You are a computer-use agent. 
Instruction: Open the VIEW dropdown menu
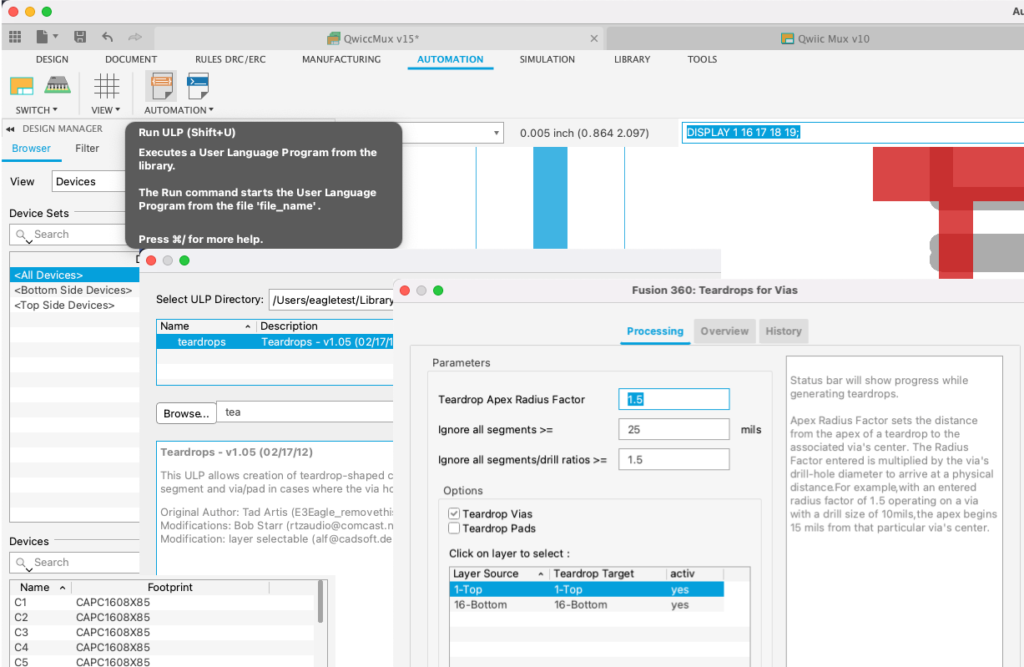[105, 110]
